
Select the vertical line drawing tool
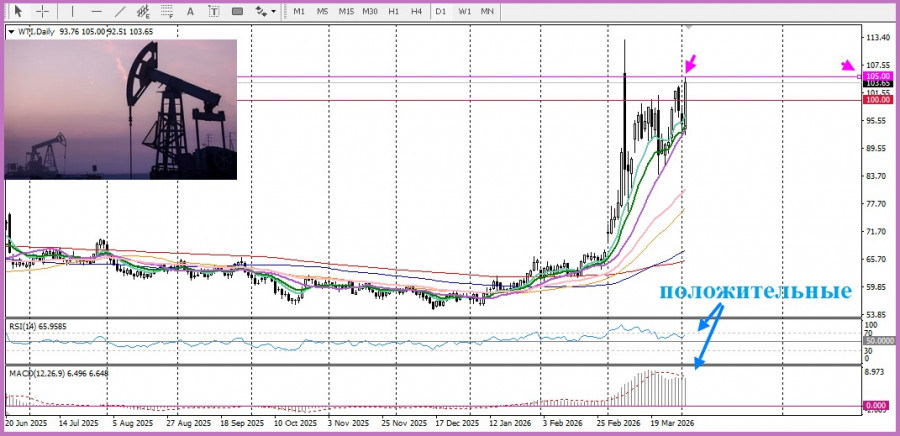coord(74,11)
